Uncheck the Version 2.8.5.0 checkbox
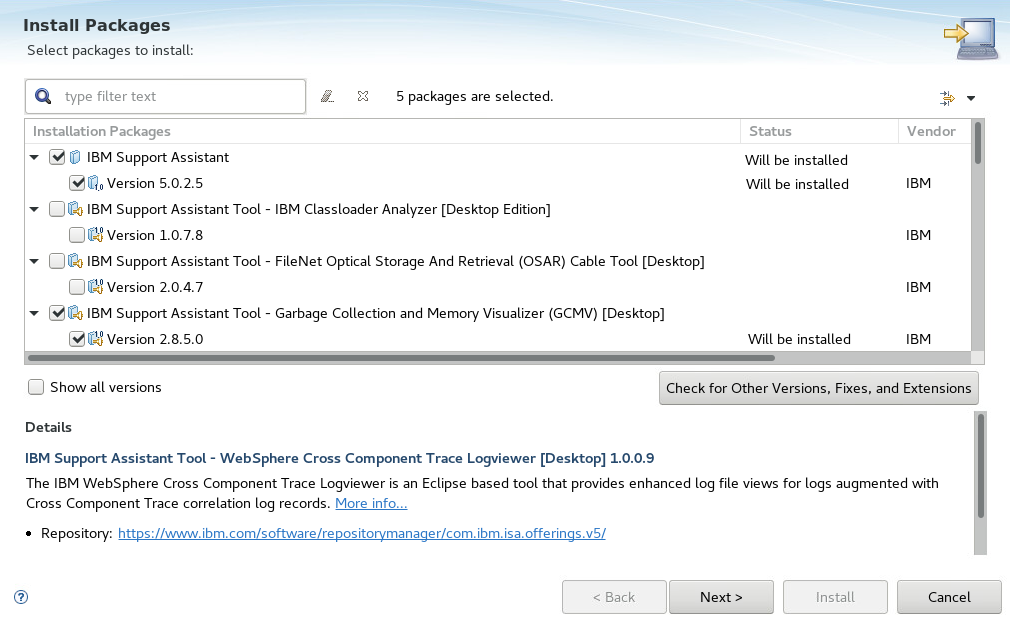This screenshot has width=1010, height=628. click(77, 339)
